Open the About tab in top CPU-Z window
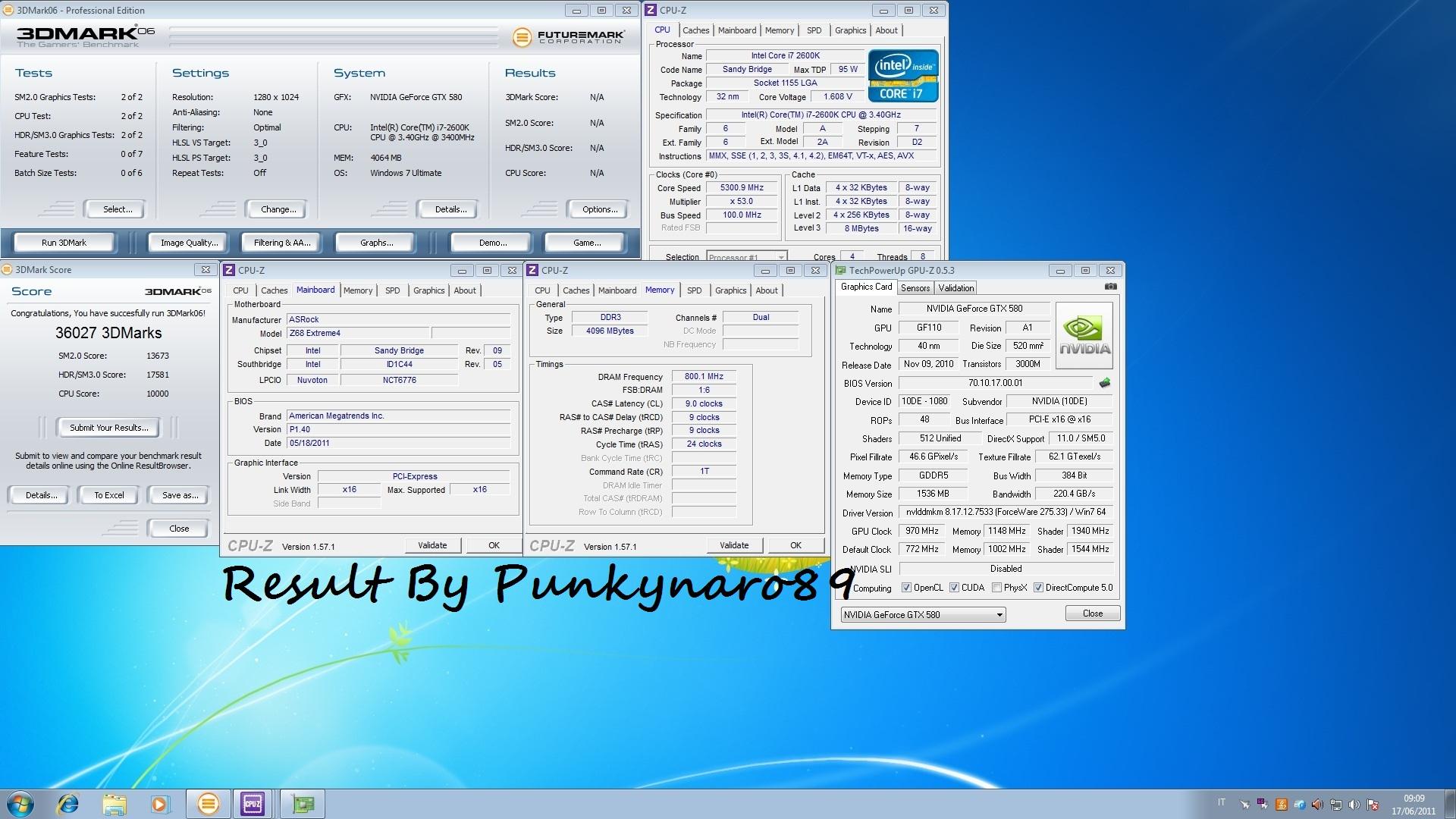This screenshot has width=1456, height=819. [x=886, y=30]
